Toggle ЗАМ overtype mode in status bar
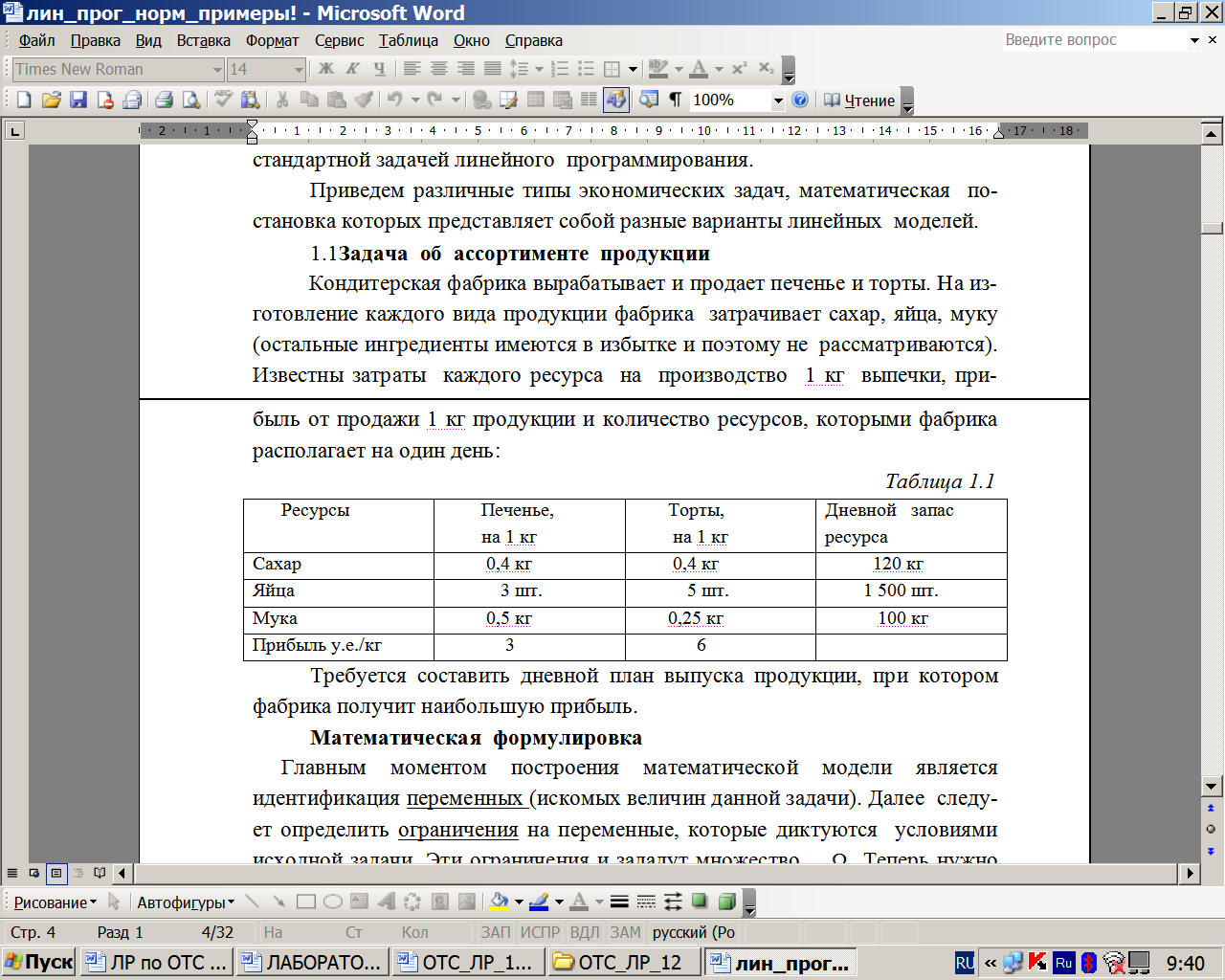Image resolution: width=1225 pixels, height=980 pixels. [625, 932]
